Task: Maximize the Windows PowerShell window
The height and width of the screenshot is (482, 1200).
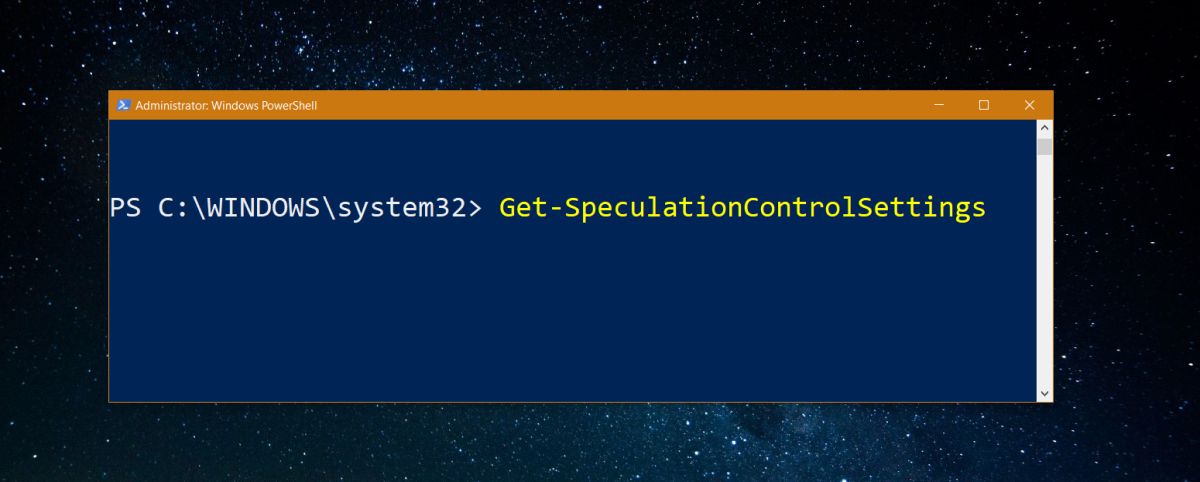Action: click(984, 105)
